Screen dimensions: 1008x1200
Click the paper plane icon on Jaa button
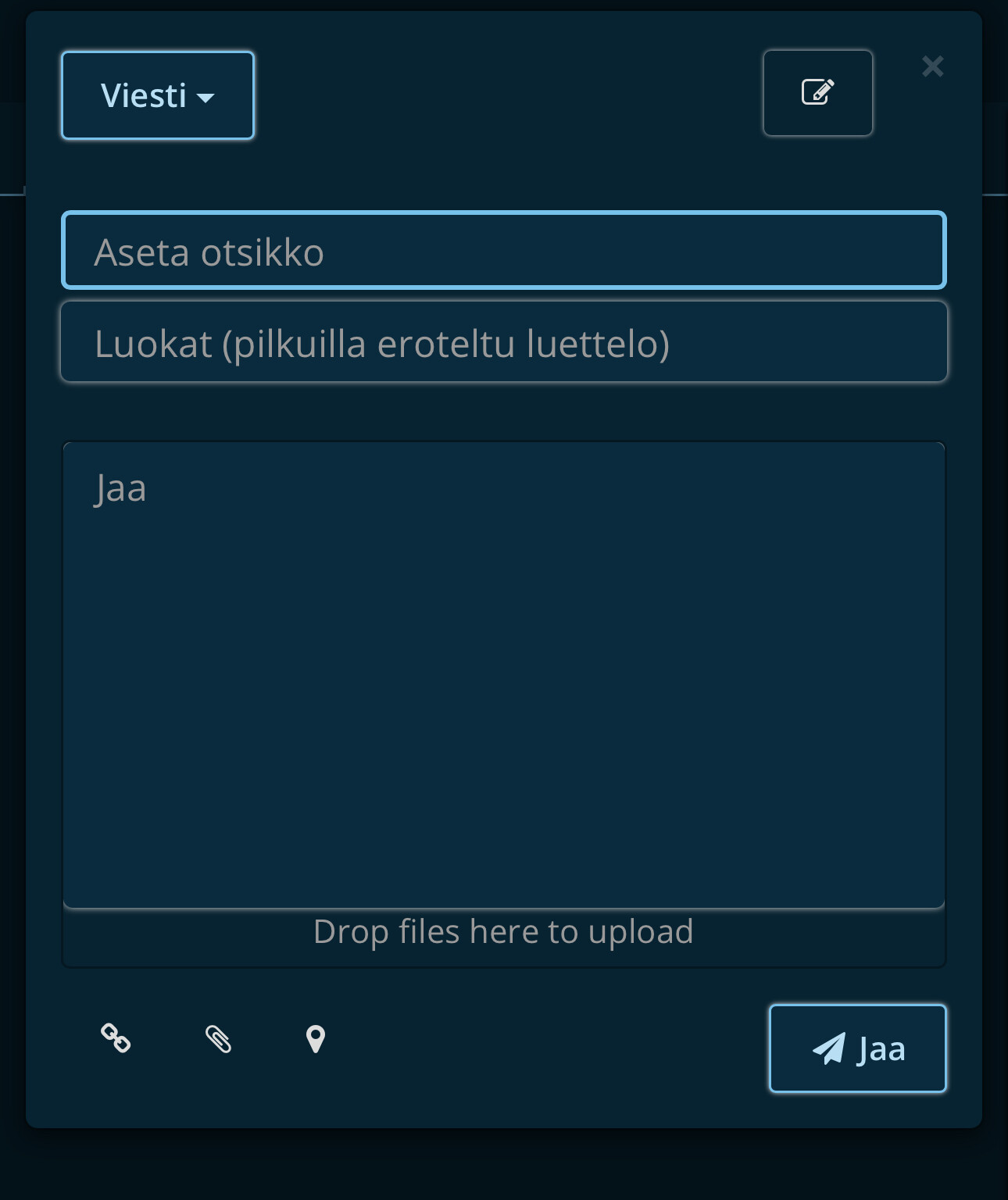point(828,1048)
